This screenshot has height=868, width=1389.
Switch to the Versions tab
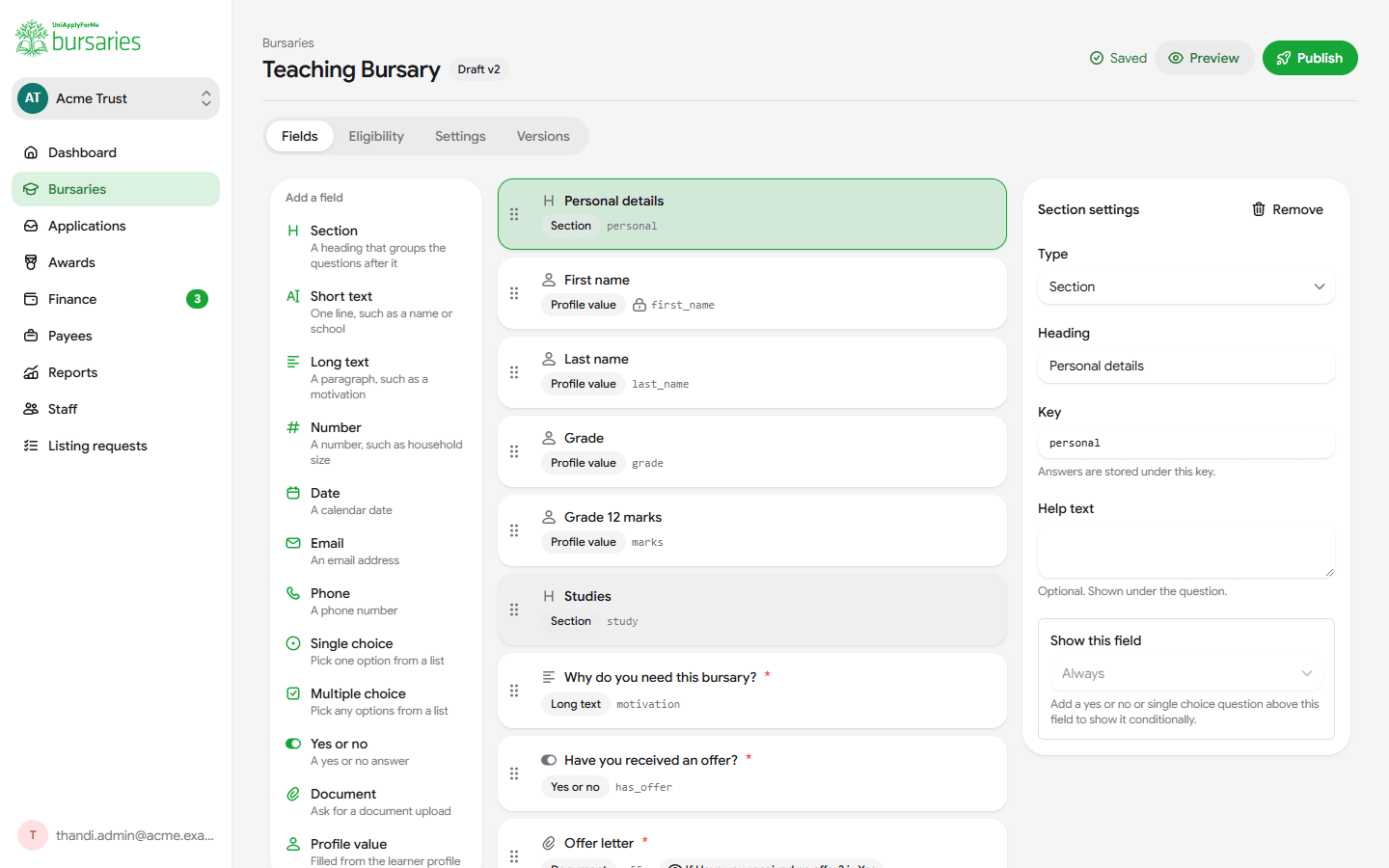coord(543,136)
